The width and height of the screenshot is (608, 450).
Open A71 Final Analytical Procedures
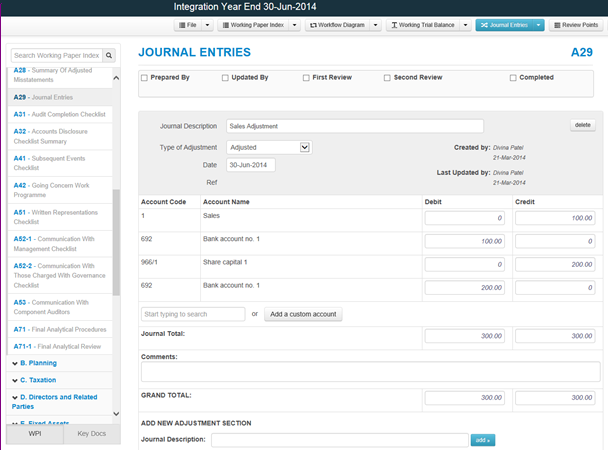pyautogui.click(x=60, y=329)
